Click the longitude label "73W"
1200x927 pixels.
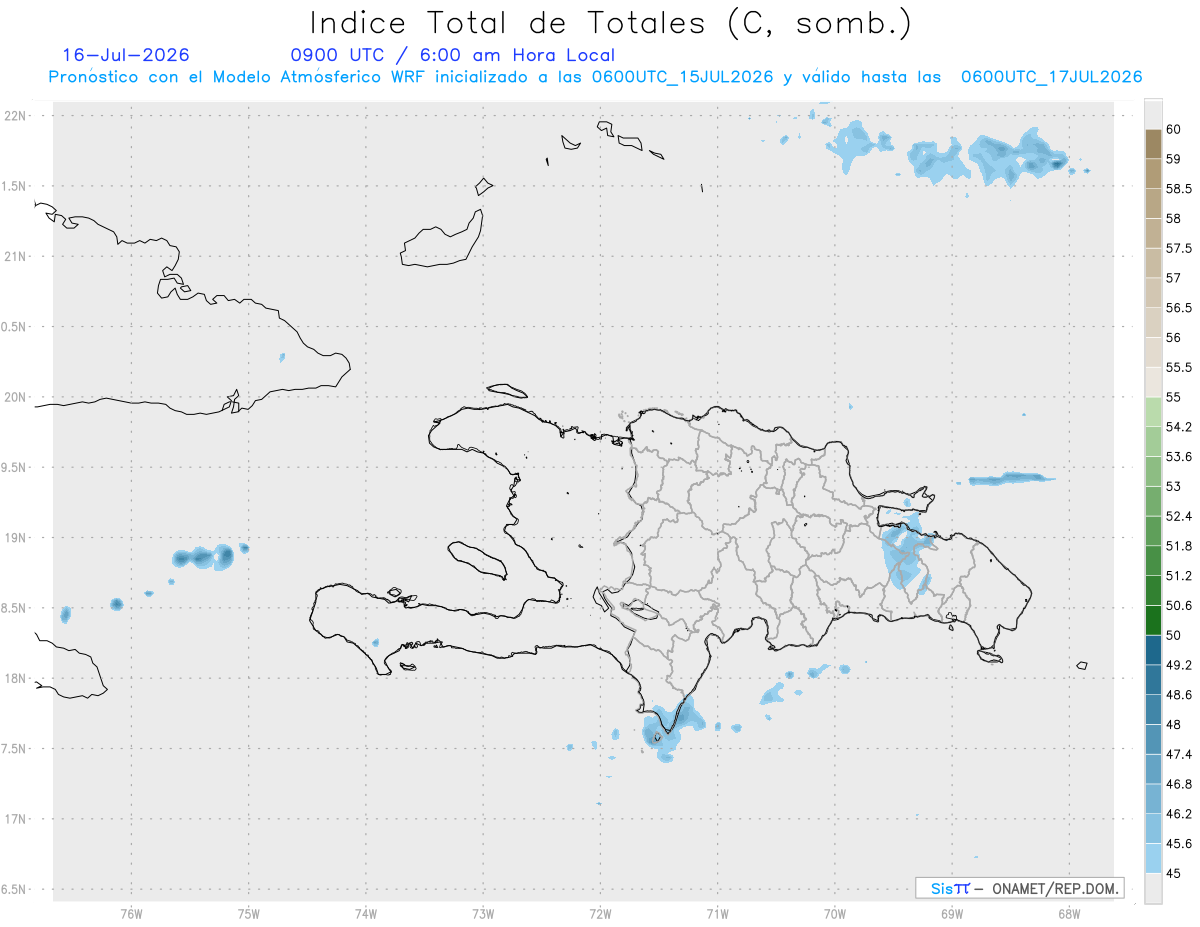[x=483, y=914]
